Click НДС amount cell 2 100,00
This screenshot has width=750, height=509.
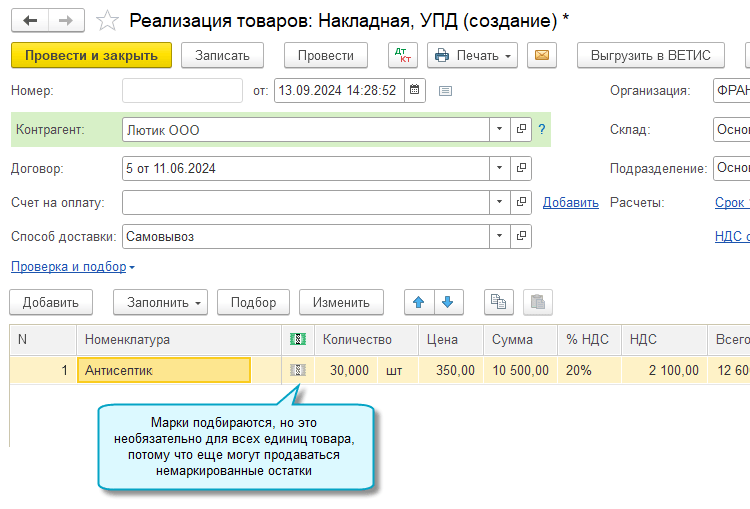pos(664,370)
